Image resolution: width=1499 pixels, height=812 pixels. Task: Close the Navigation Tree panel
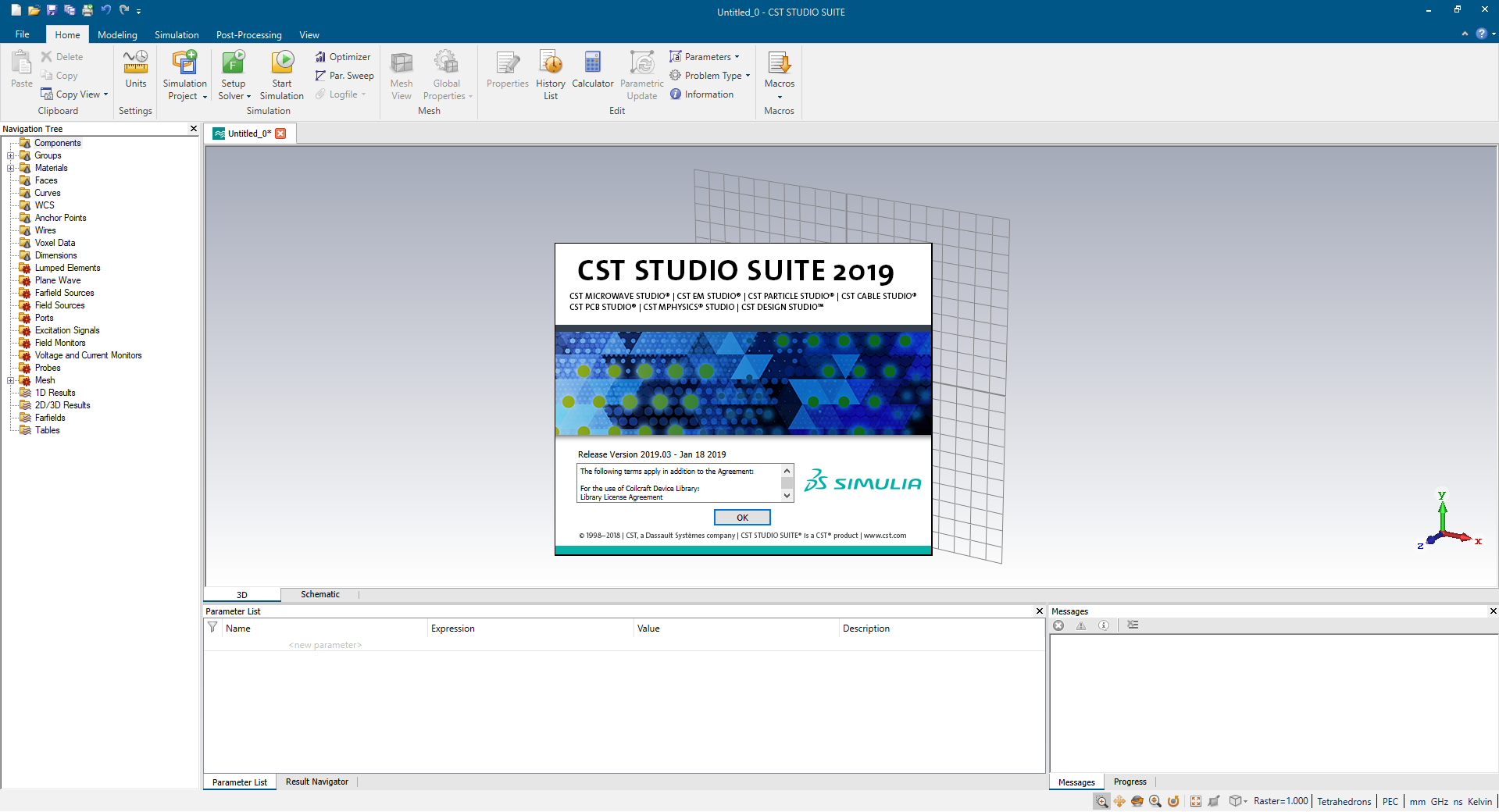[x=194, y=129]
